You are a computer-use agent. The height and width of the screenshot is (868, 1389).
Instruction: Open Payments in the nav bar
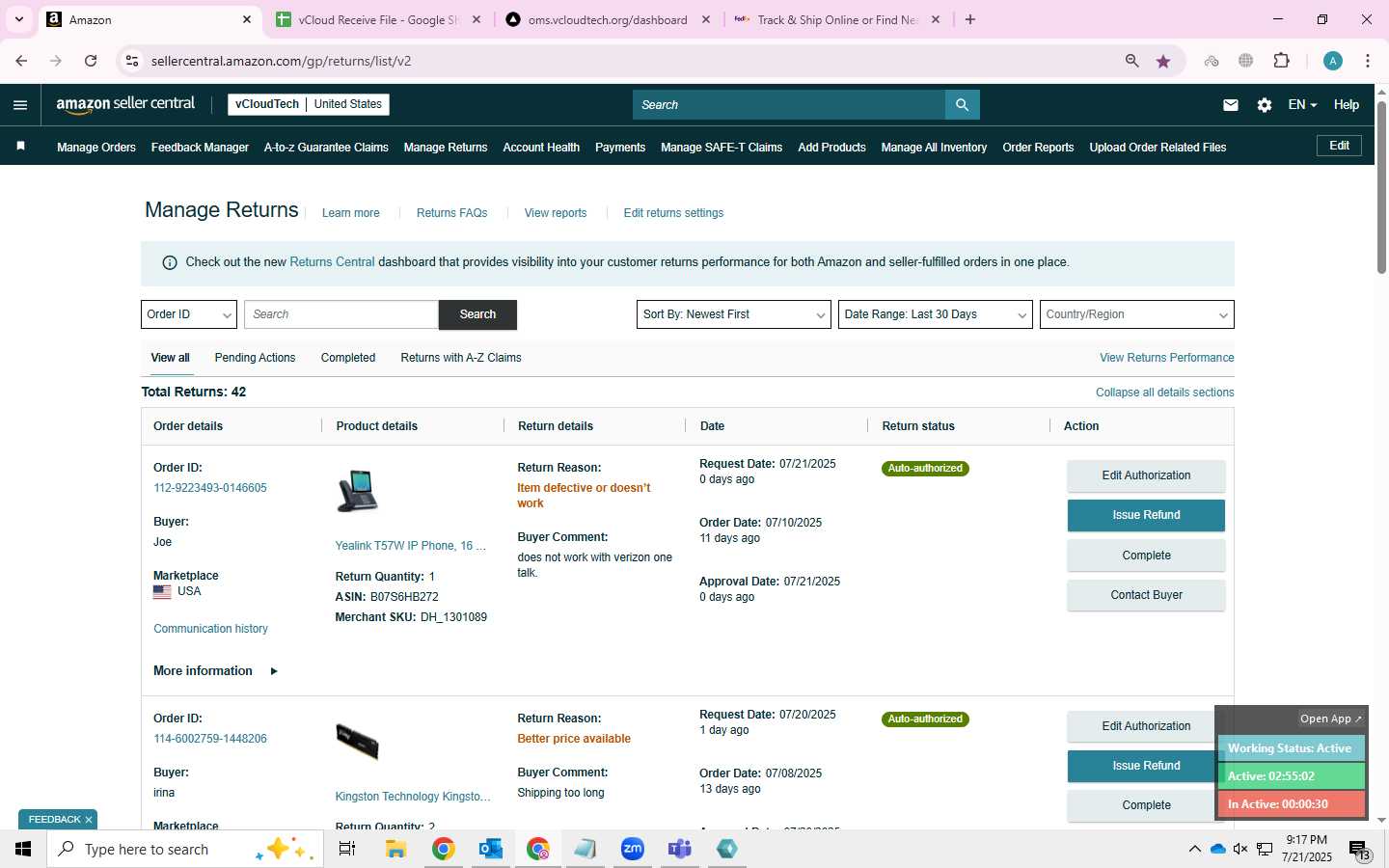tap(620, 148)
